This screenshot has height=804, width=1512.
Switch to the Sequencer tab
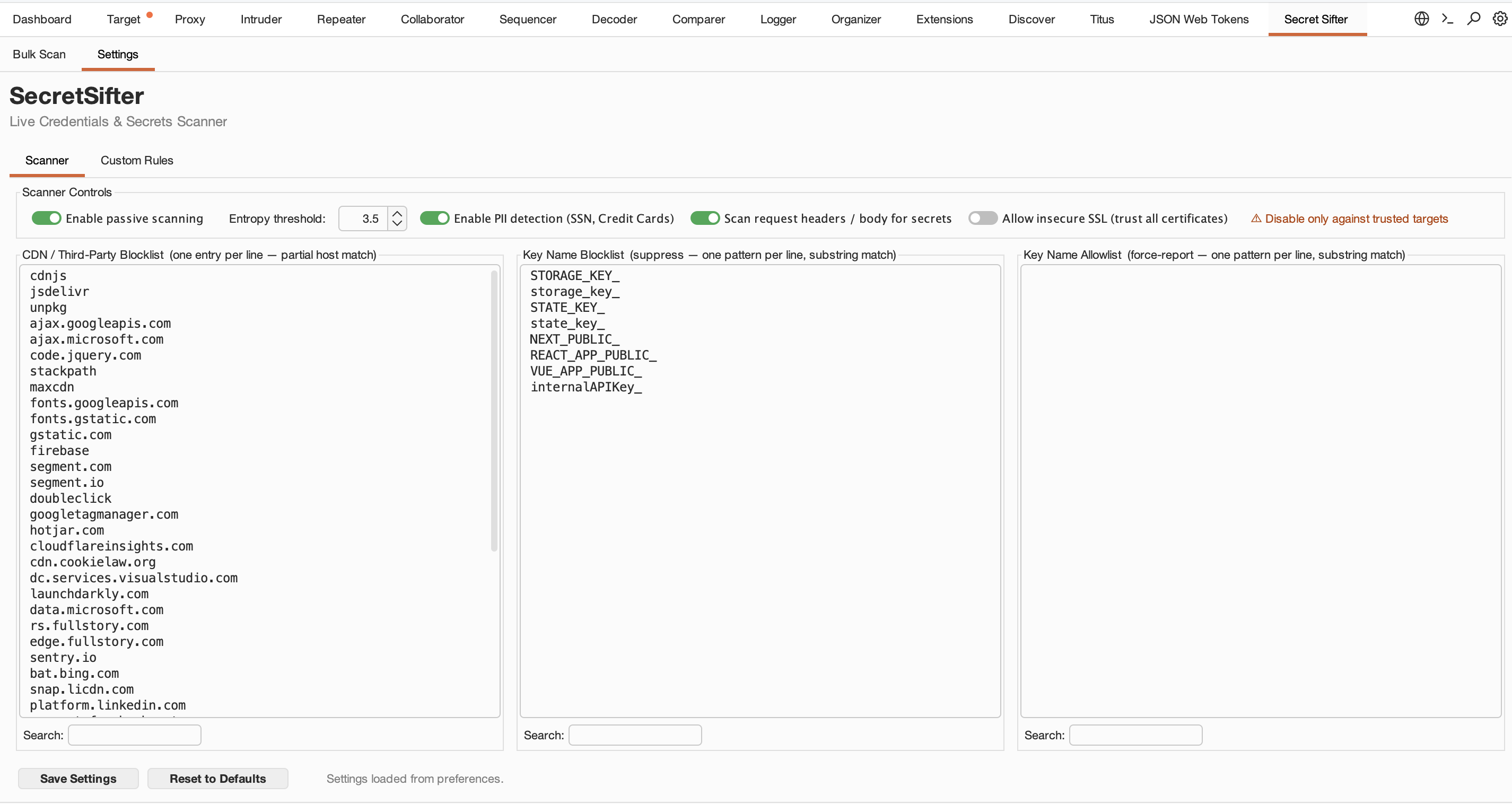tap(528, 19)
